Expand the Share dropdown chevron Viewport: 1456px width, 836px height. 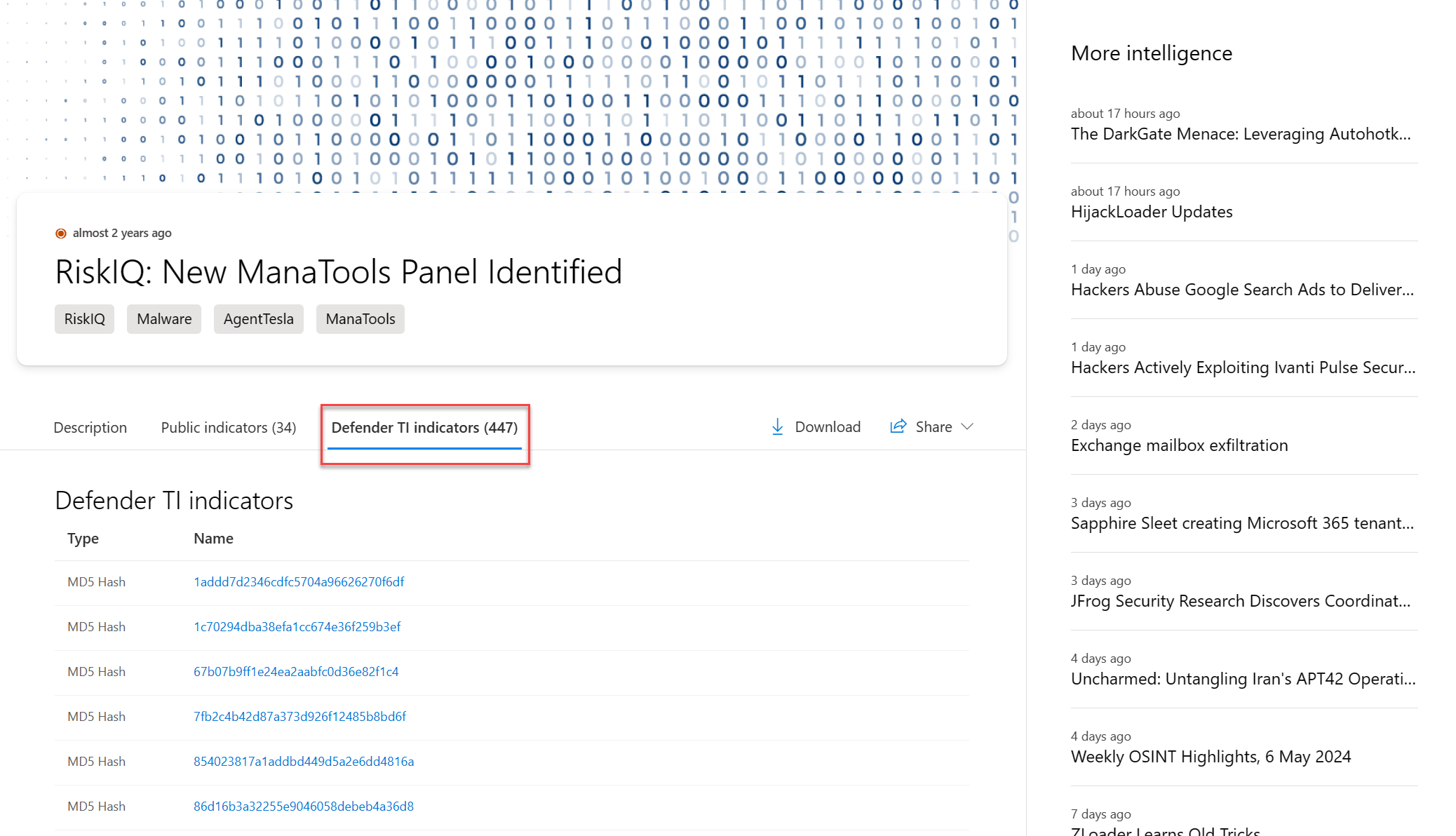pyautogui.click(x=967, y=426)
